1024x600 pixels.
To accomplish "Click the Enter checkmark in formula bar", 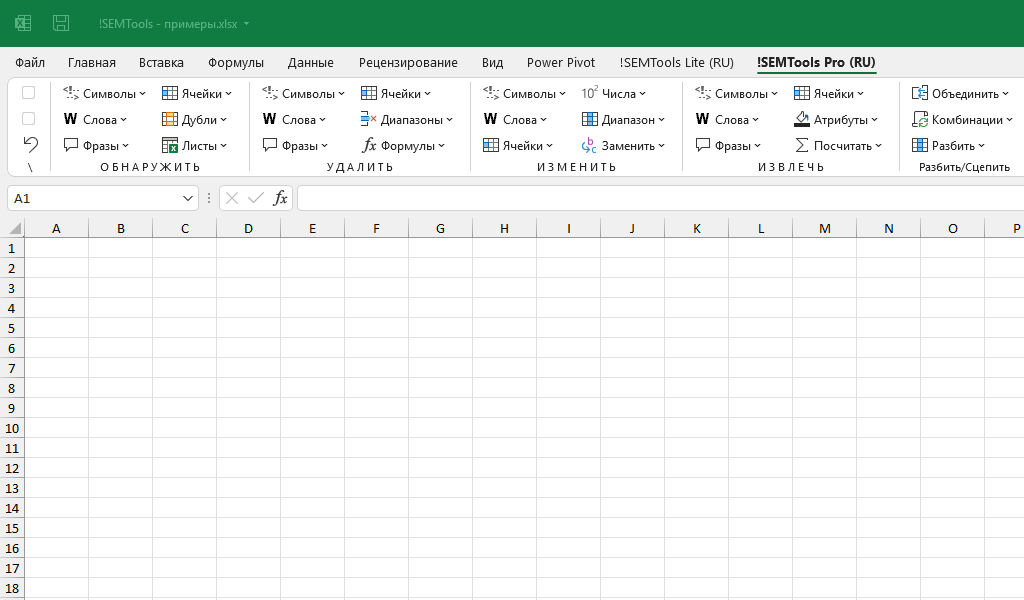I will (x=256, y=198).
